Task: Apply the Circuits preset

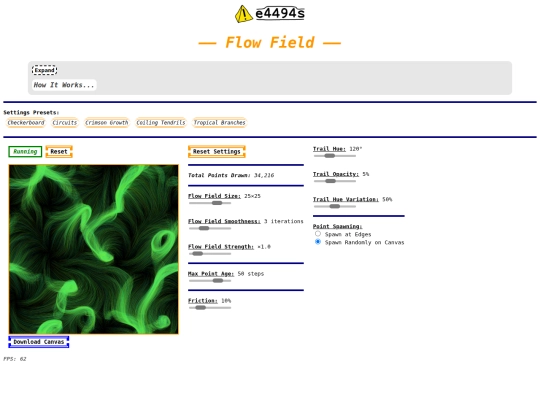Action: pos(65,123)
